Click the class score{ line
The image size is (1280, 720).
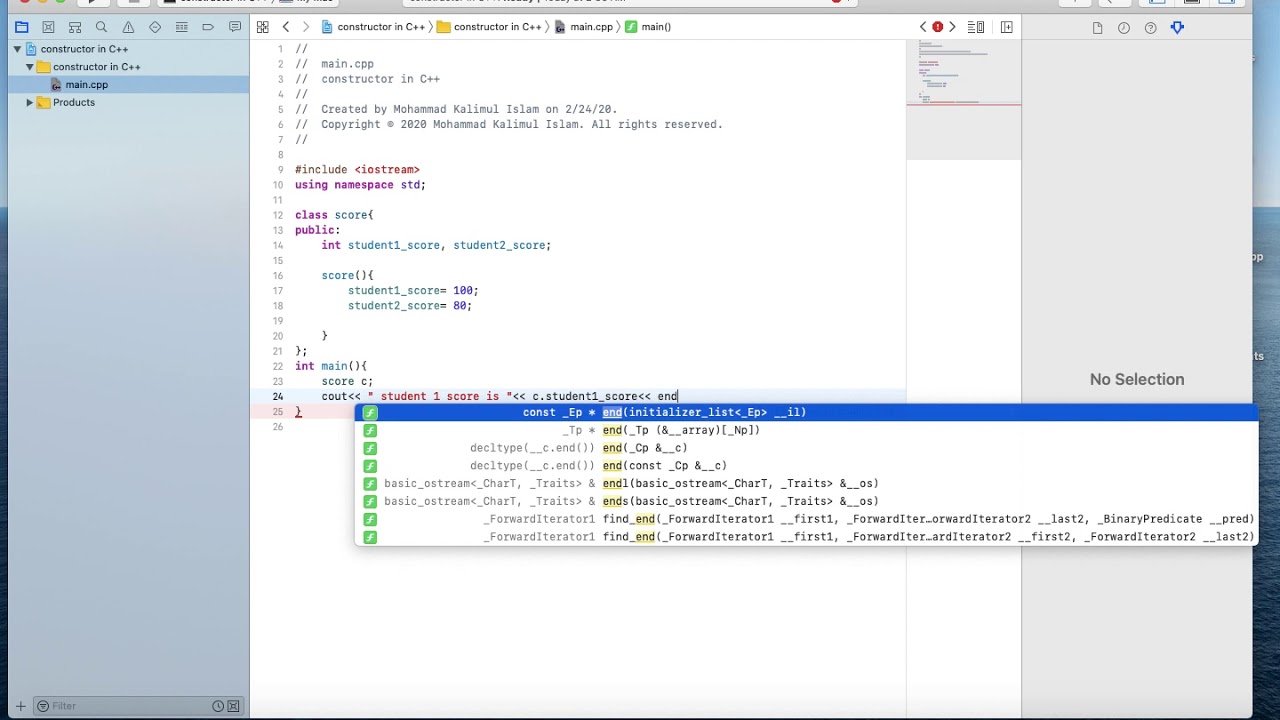point(334,215)
